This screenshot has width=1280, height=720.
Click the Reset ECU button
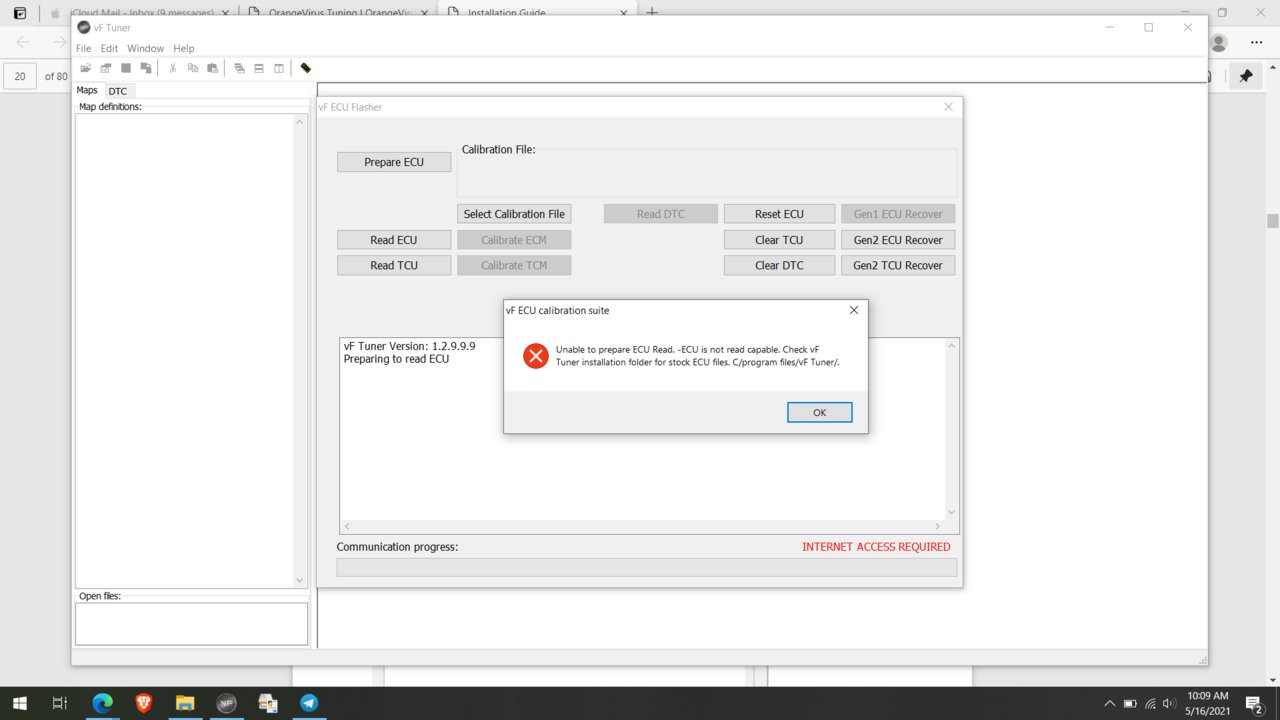[x=779, y=214]
